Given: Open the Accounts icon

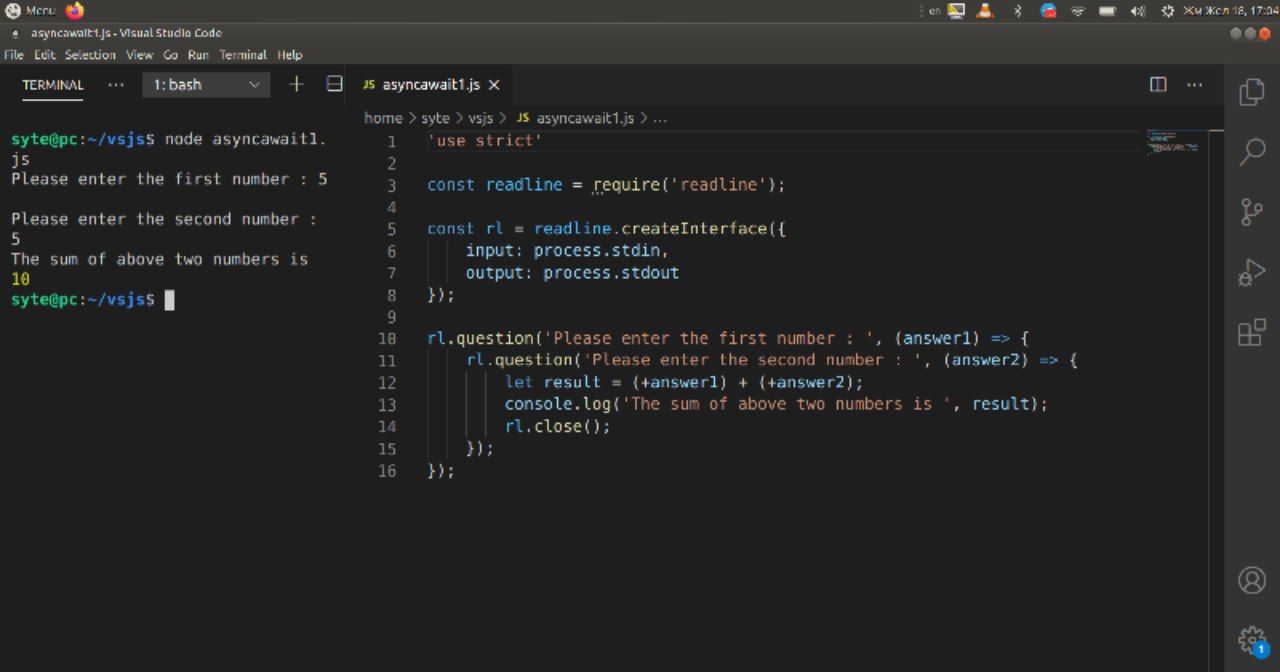Looking at the screenshot, I should coord(1251,580).
